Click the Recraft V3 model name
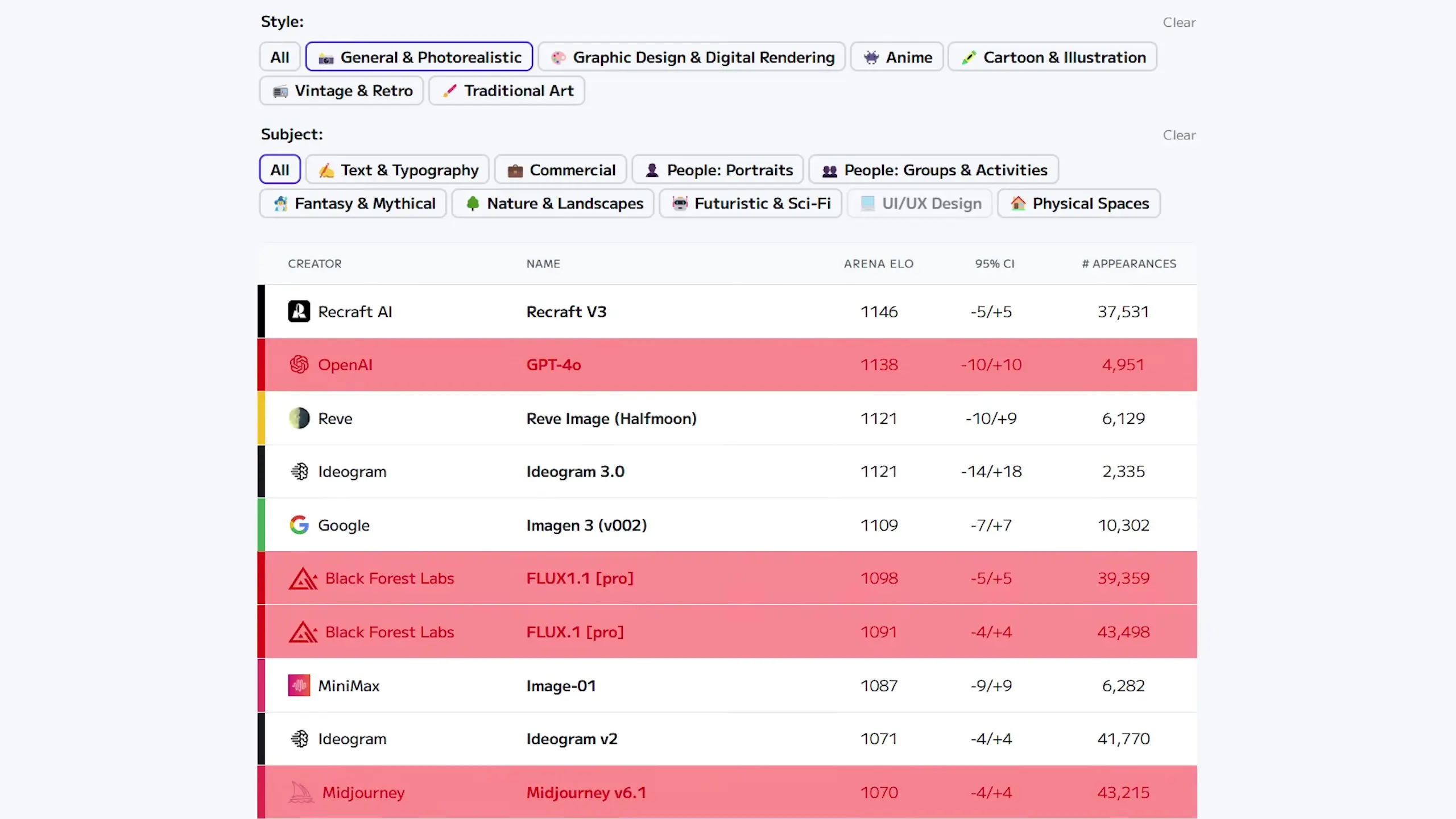1456x819 pixels. pyautogui.click(x=566, y=312)
